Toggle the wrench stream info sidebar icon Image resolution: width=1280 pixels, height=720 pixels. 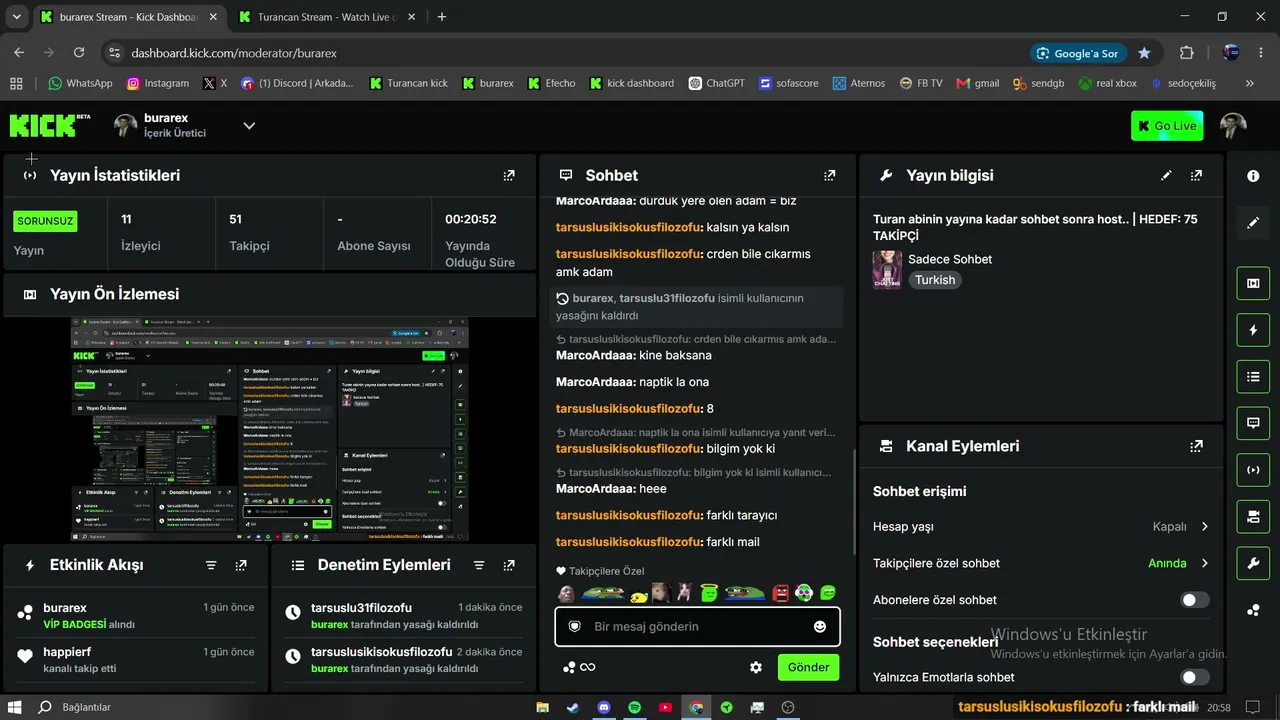pos(1253,563)
